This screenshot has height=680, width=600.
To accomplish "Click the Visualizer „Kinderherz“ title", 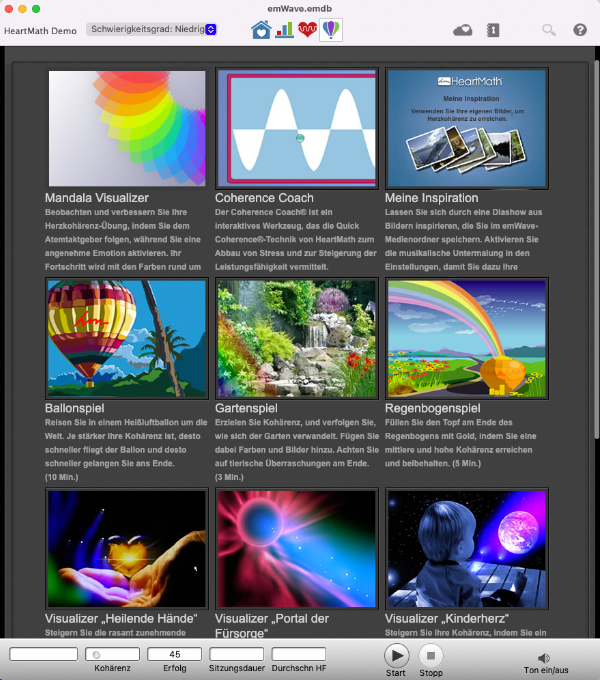I will [447, 619].
